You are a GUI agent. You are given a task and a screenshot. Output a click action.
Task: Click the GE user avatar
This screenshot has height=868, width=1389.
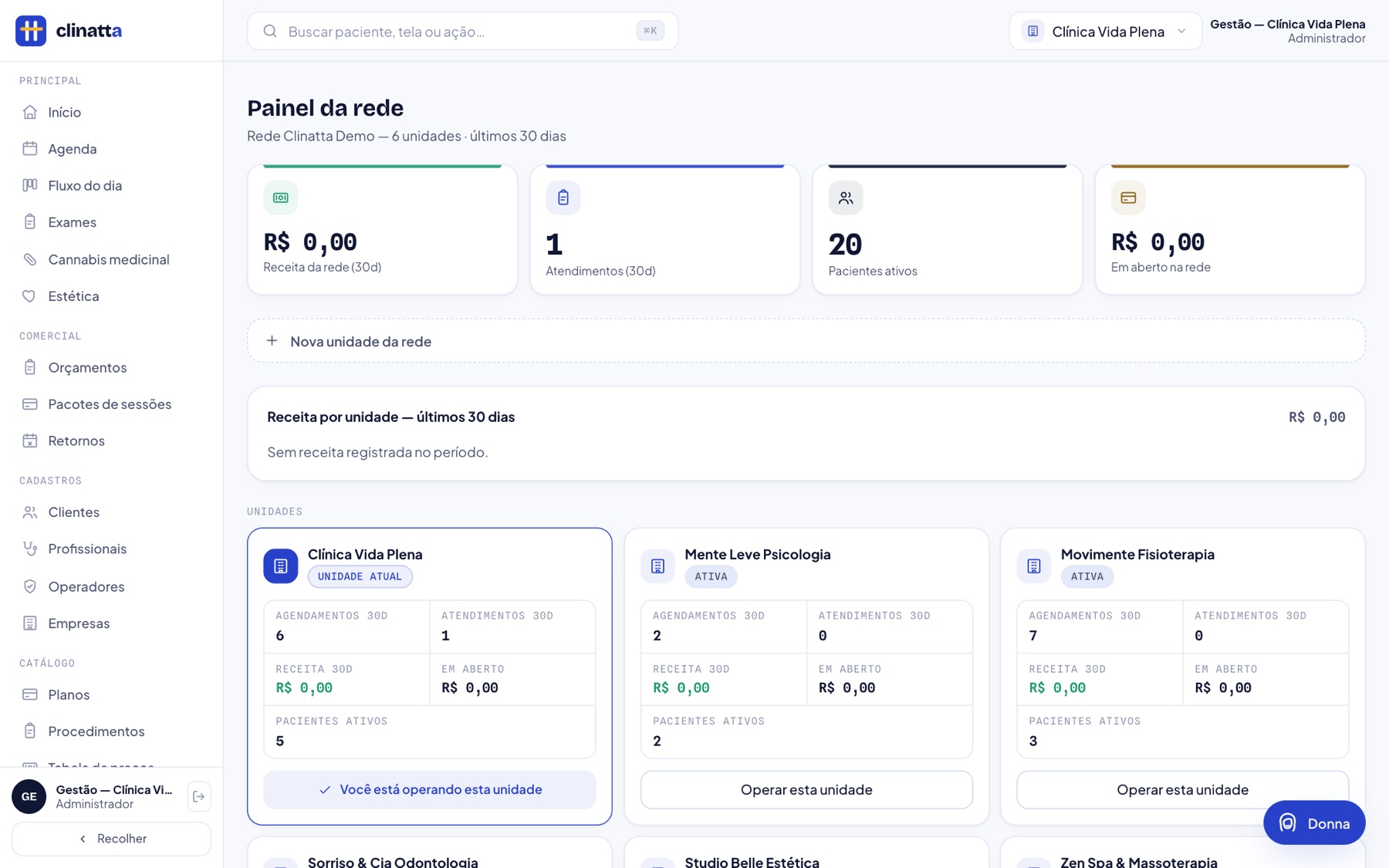(29, 796)
